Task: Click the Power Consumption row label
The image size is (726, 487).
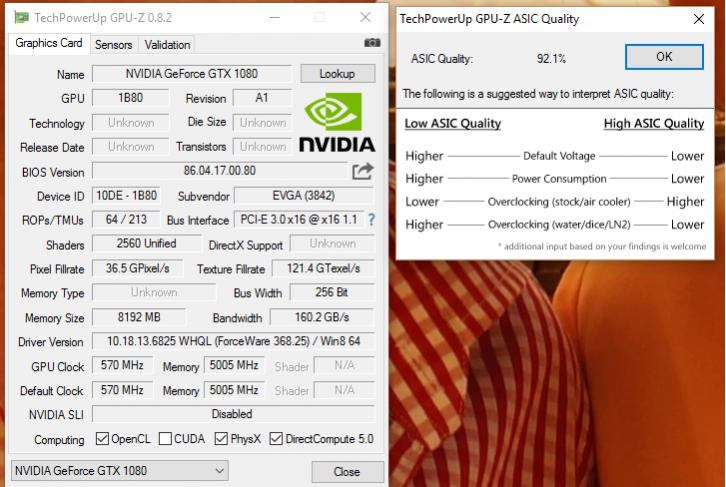Action: coord(559,179)
